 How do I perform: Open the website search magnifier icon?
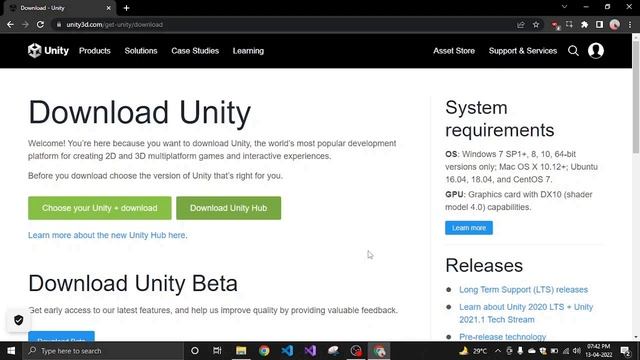point(573,51)
